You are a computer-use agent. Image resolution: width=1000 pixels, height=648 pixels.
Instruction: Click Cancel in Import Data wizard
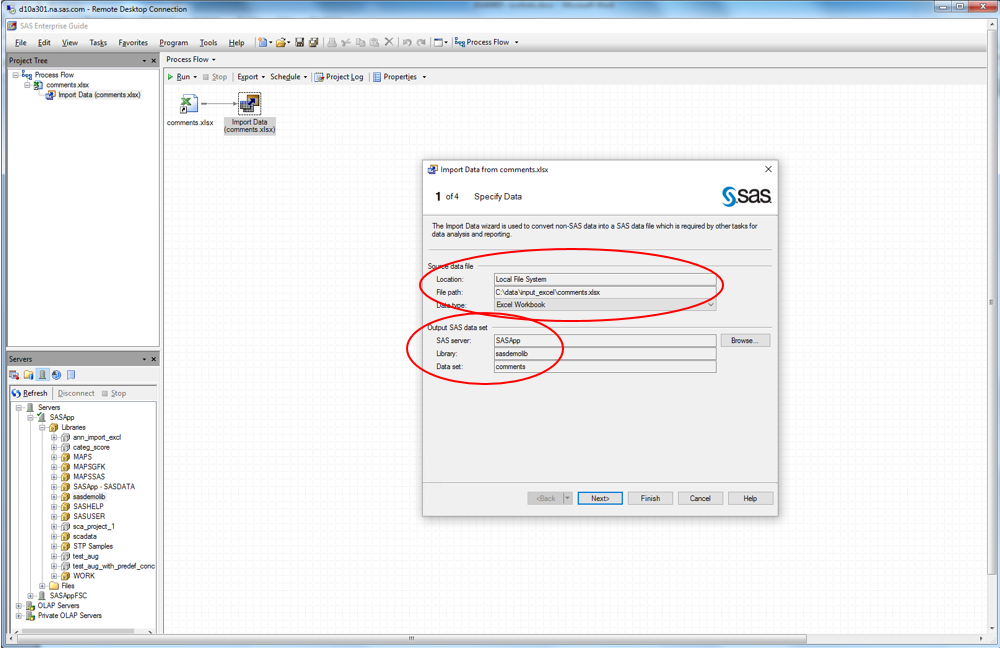700,498
